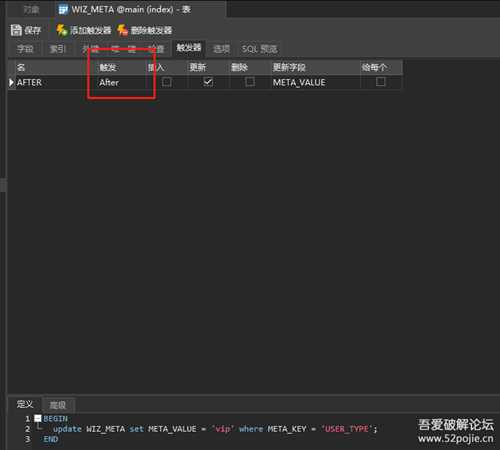Viewport: 500px width, 450px height.
Task: Click the Delete Trigger (删除触发器) icon
Action: (123, 30)
